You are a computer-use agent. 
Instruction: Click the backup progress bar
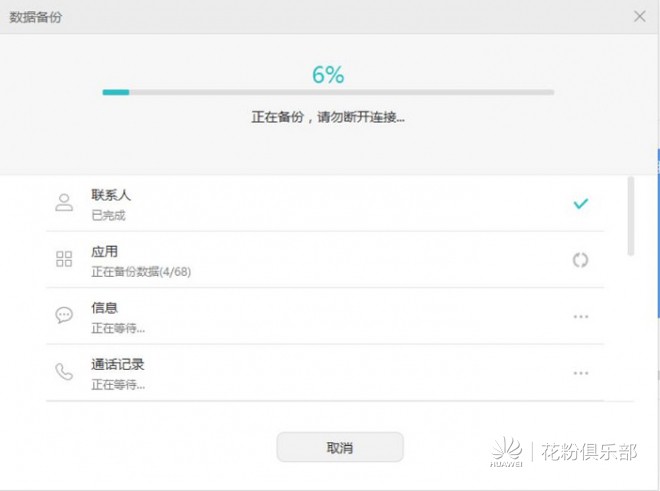tap(328, 92)
